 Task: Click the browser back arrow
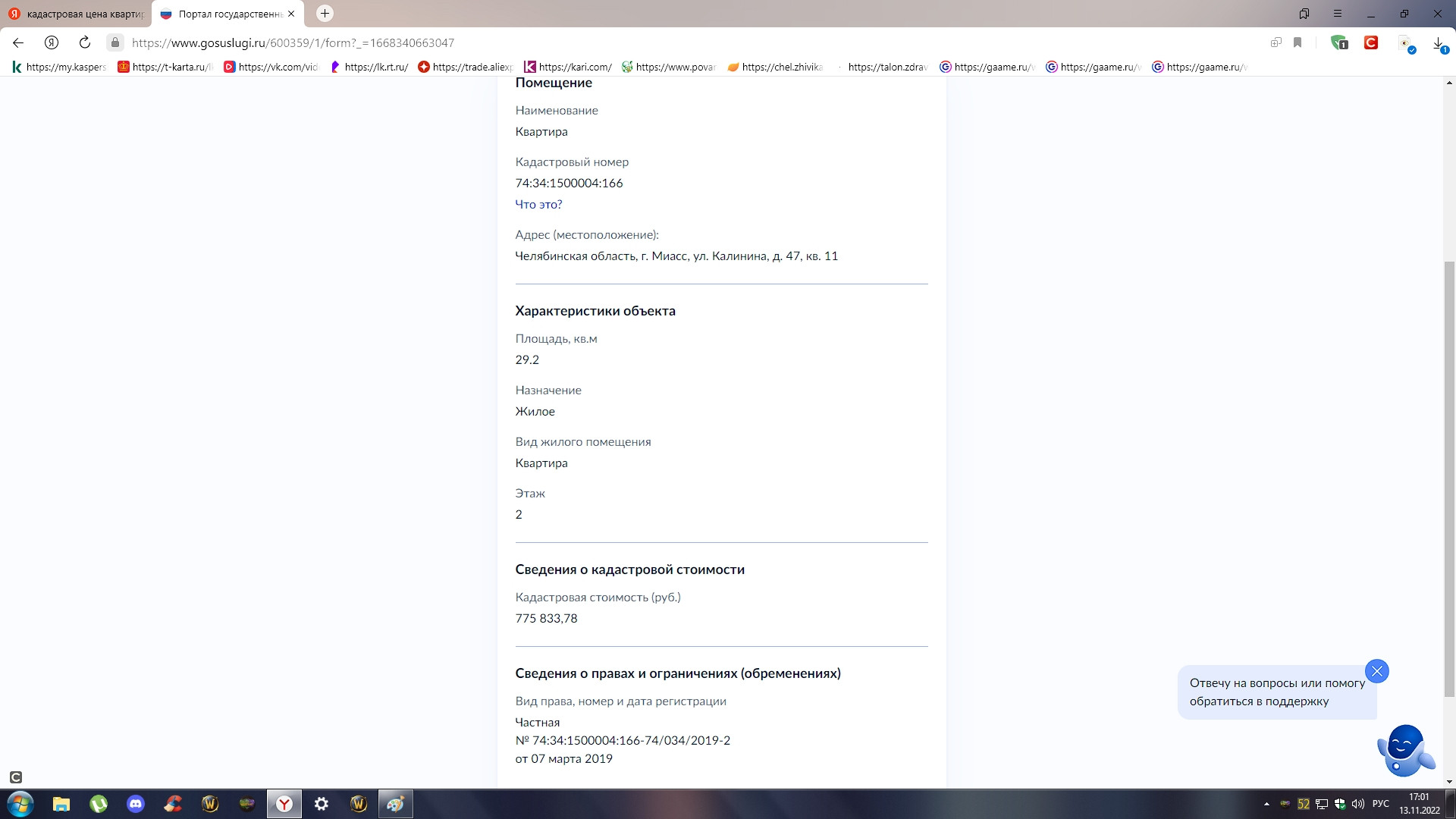pos(18,42)
